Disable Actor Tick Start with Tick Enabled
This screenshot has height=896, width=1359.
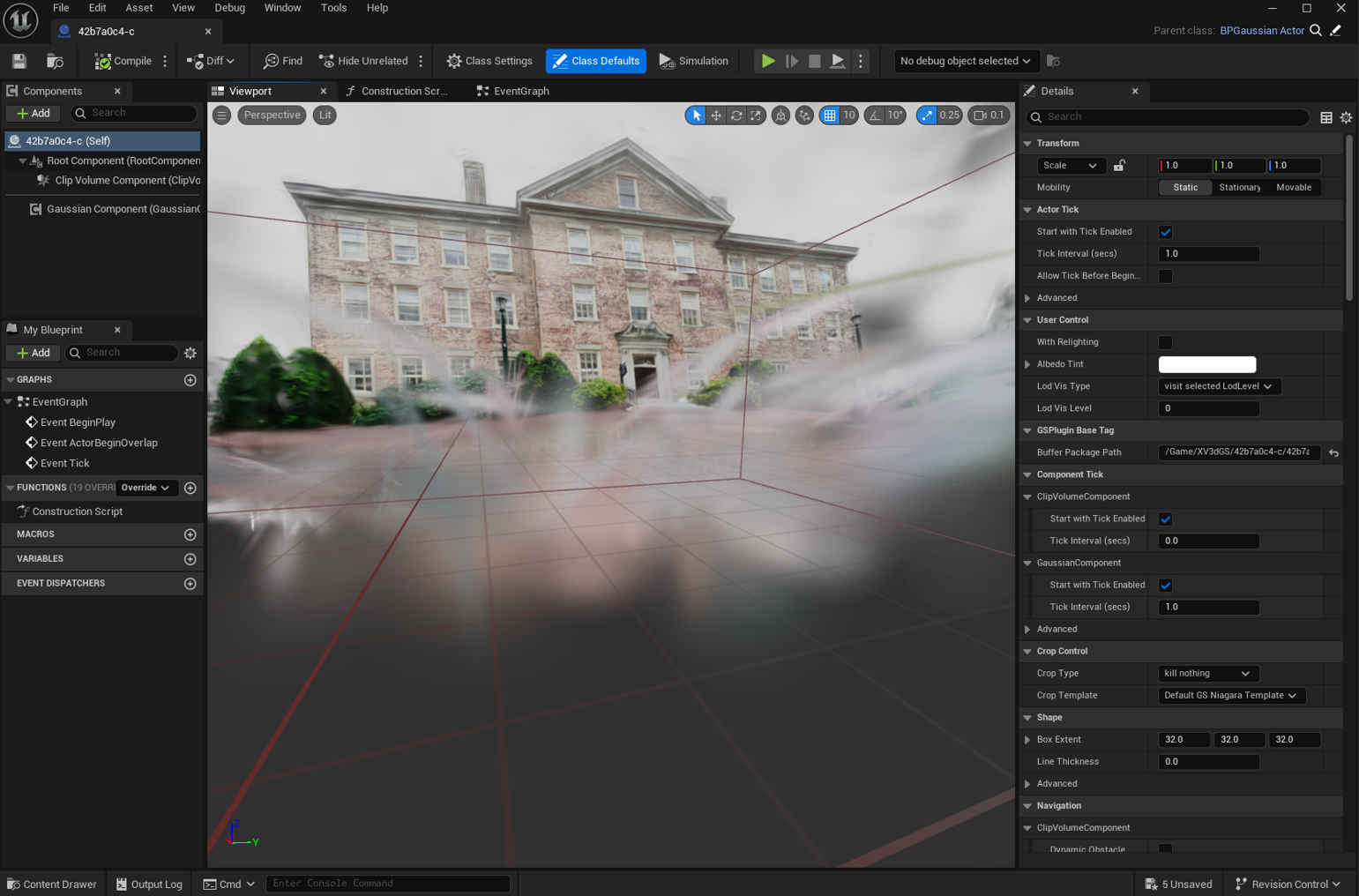[1165, 232]
